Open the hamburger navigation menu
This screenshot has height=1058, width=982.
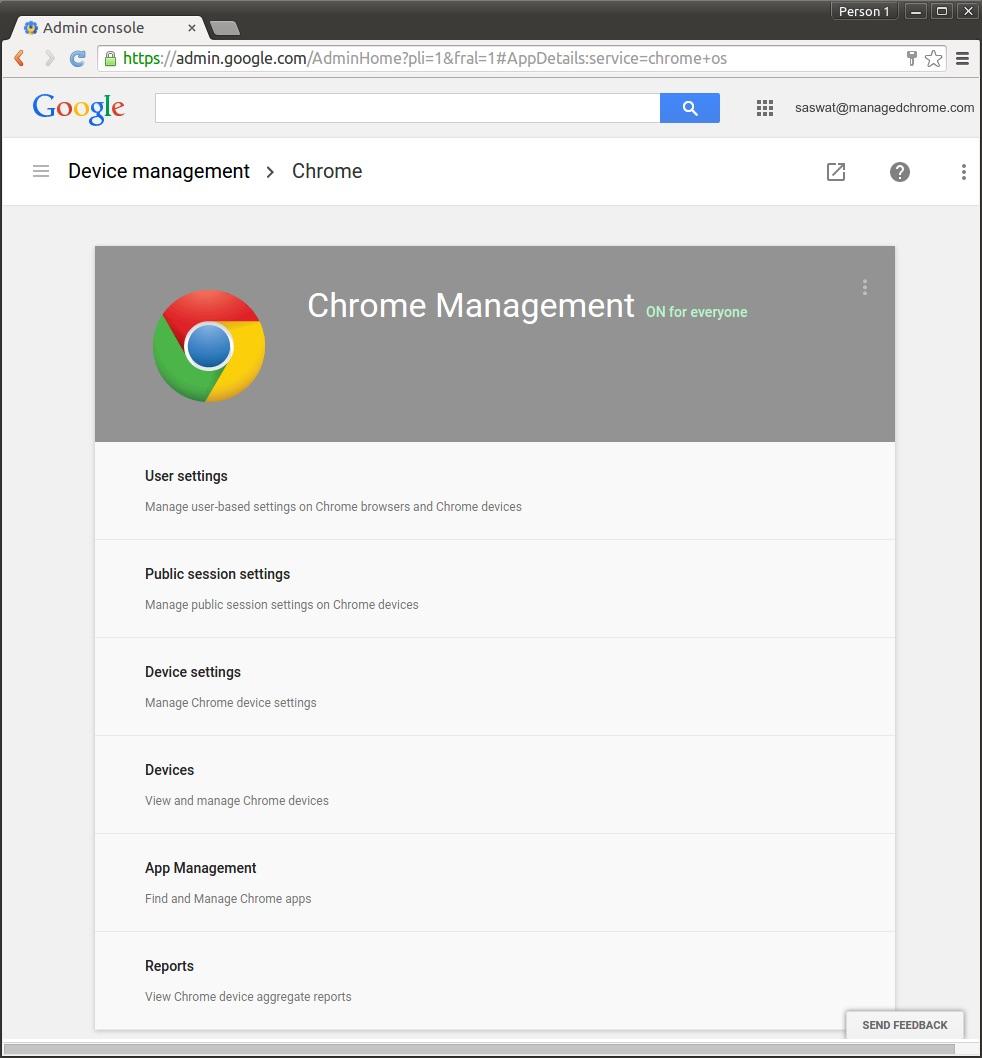pos(41,171)
